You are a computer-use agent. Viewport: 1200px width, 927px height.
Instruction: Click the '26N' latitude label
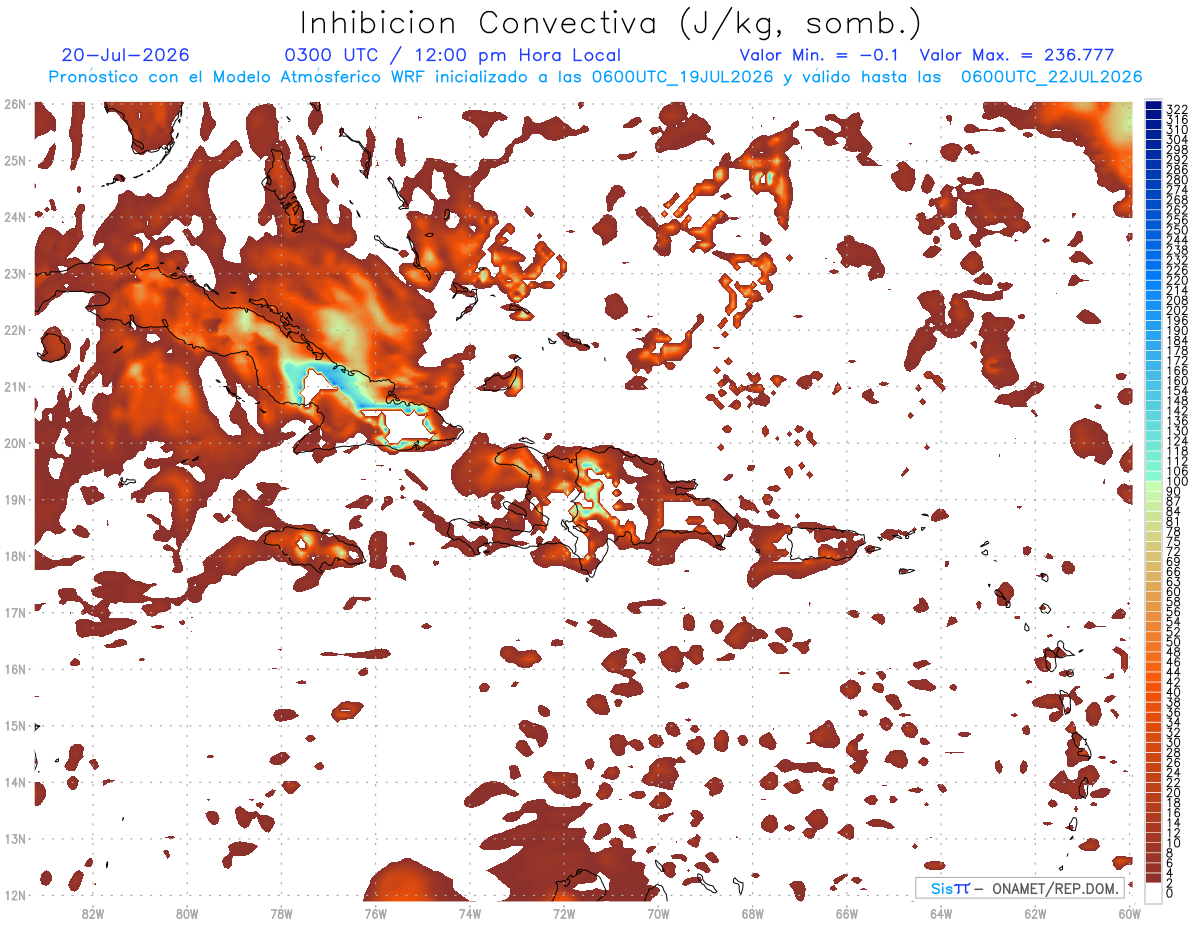coord(14,103)
